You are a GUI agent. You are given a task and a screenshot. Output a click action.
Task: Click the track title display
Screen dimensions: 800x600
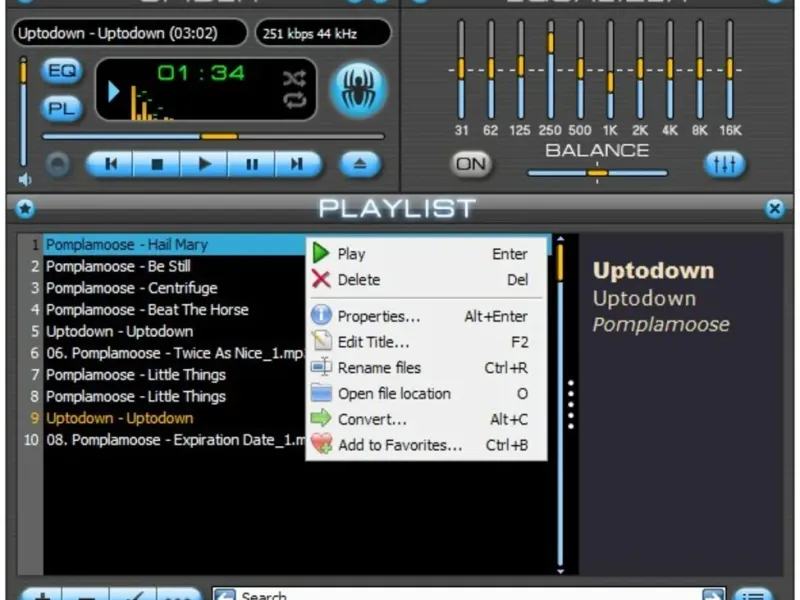tap(130, 33)
